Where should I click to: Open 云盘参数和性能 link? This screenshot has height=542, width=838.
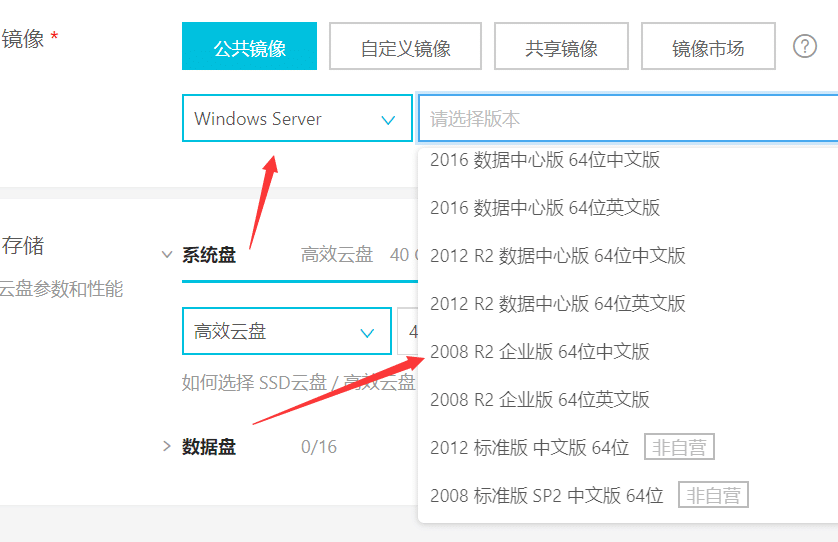pos(61,289)
